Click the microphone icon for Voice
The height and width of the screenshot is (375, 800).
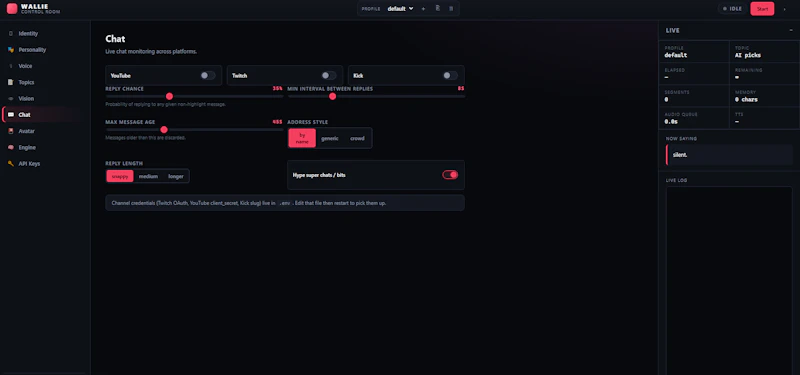(11, 66)
